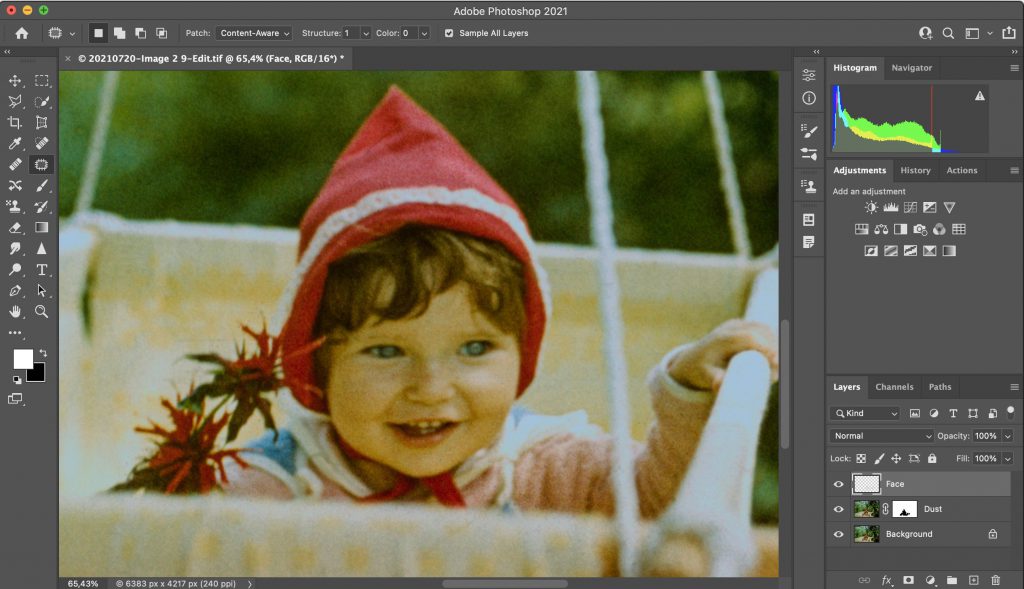Toggle lock image pixels

(x=879, y=459)
